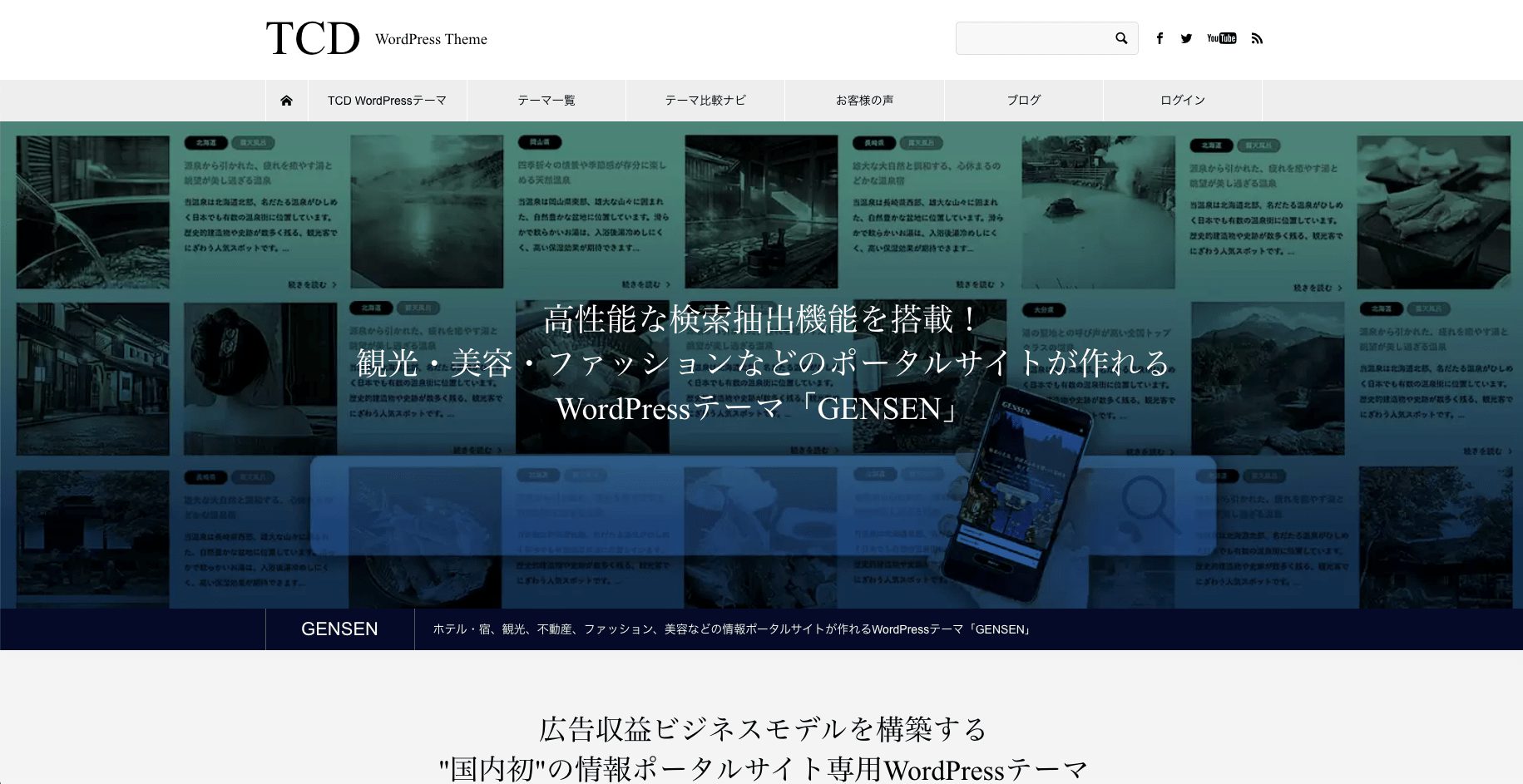View the お客様の声 page
Image resolution: width=1523 pixels, height=784 pixels.
coord(864,100)
